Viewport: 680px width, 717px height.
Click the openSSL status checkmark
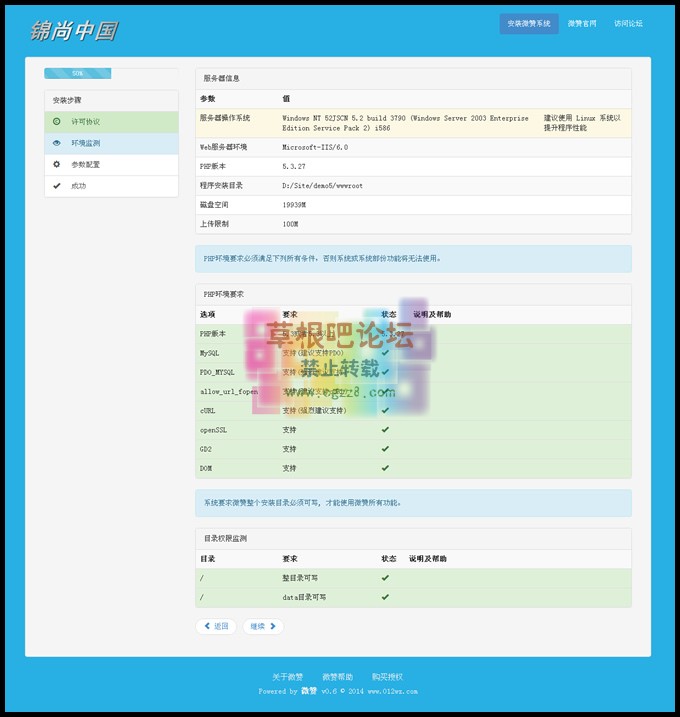(x=385, y=429)
